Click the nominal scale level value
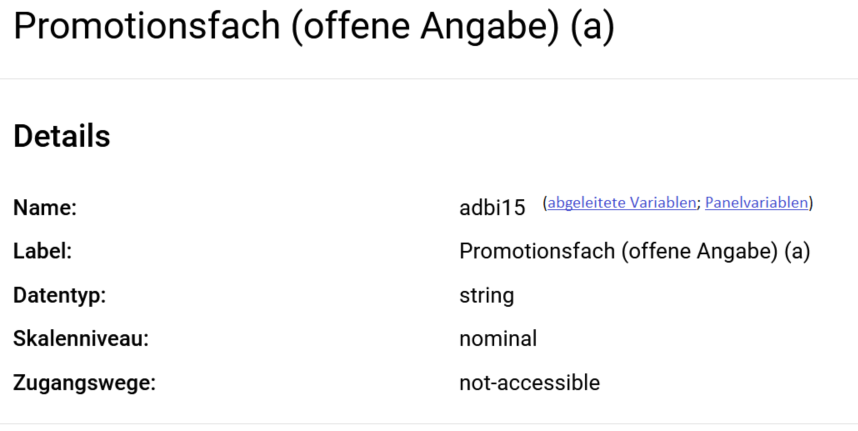Screen dimensions: 858x431 (x=498, y=339)
